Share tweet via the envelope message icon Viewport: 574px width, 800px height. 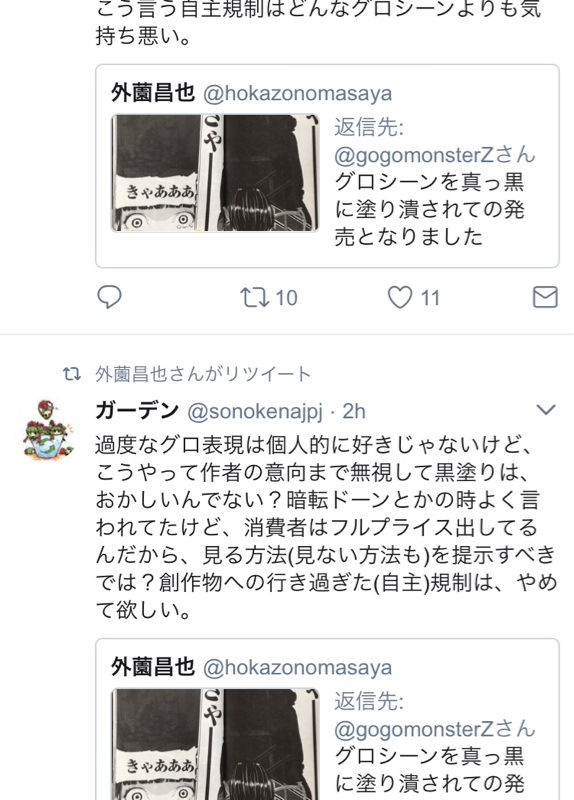tap(545, 297)
